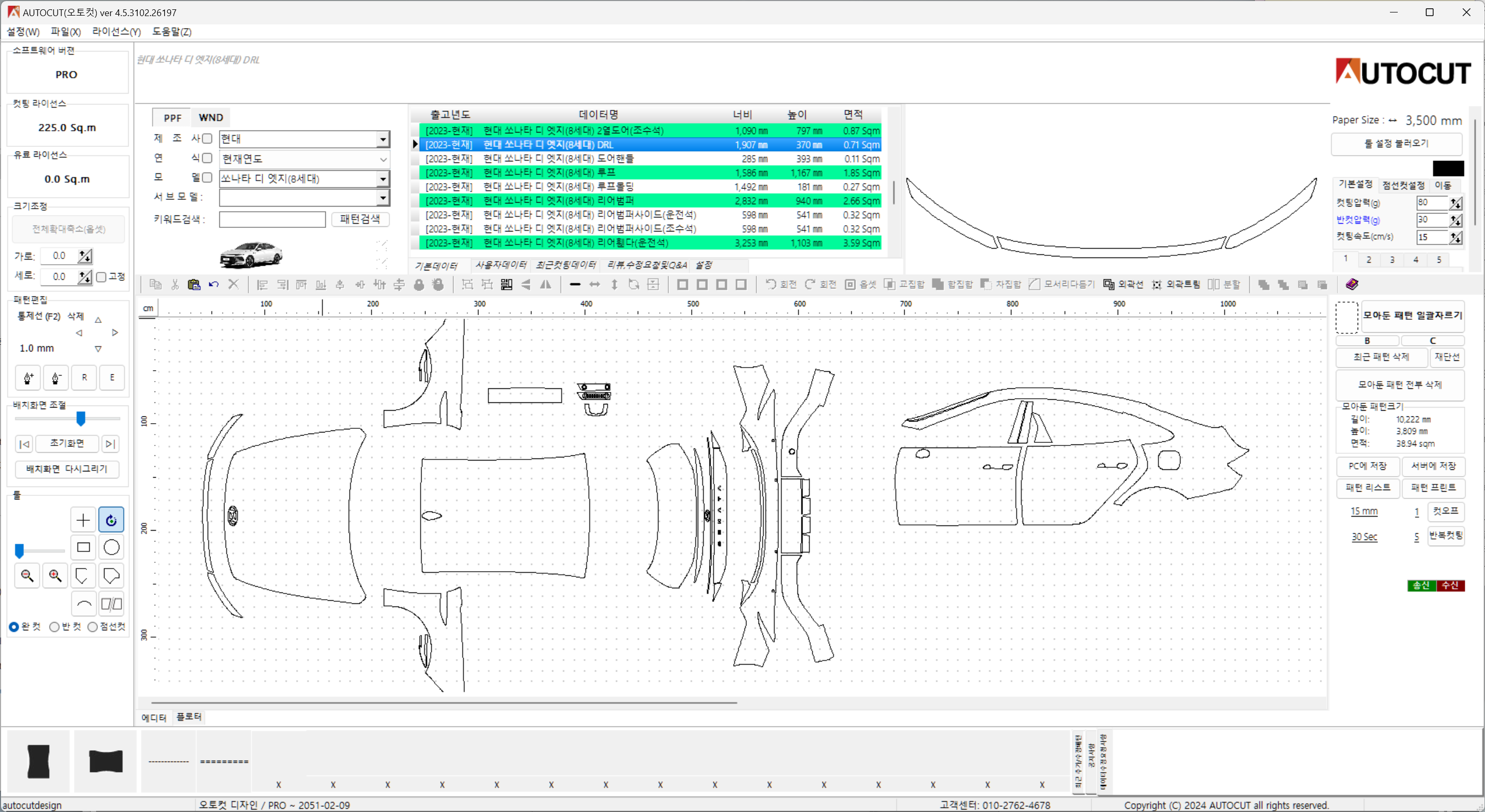Image resolution: width=1485 pixels, height=812 pixels.
Task: Click the black grid layout icon
Action: tap(506, 284)
